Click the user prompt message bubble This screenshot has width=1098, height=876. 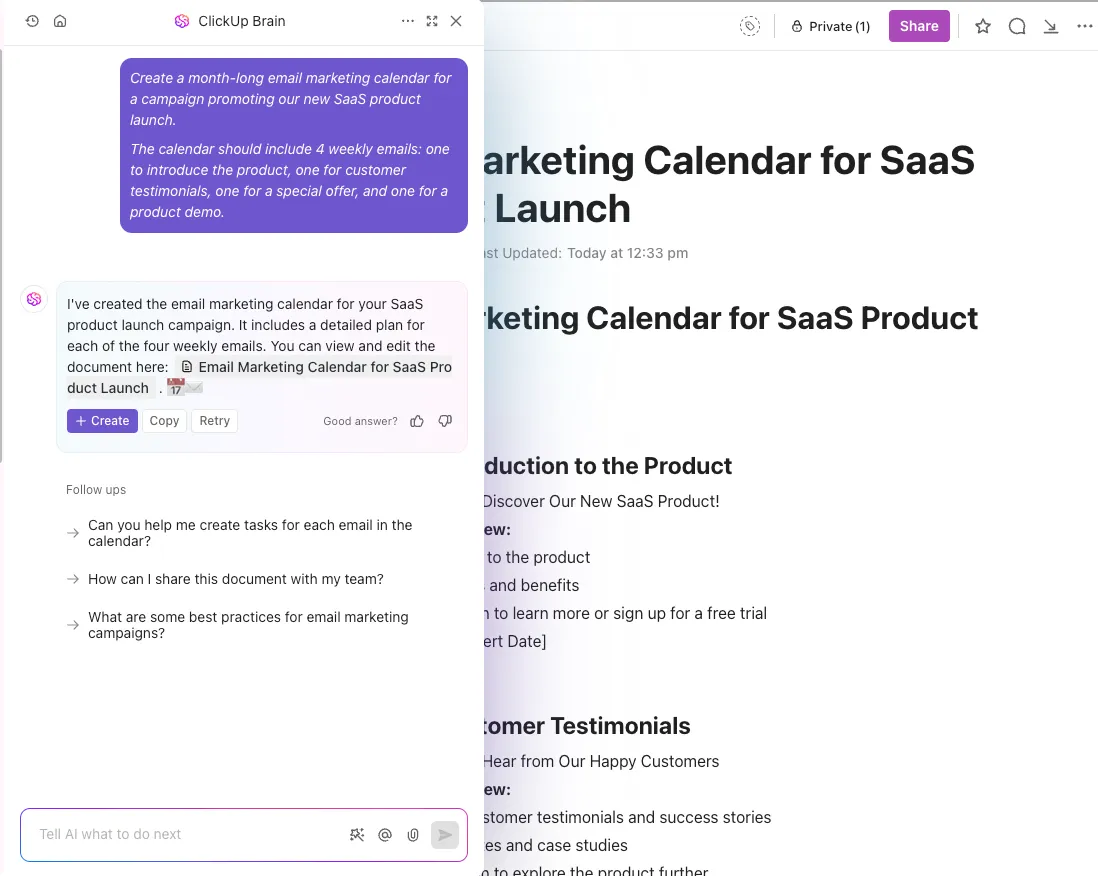(x=293, y=145)
